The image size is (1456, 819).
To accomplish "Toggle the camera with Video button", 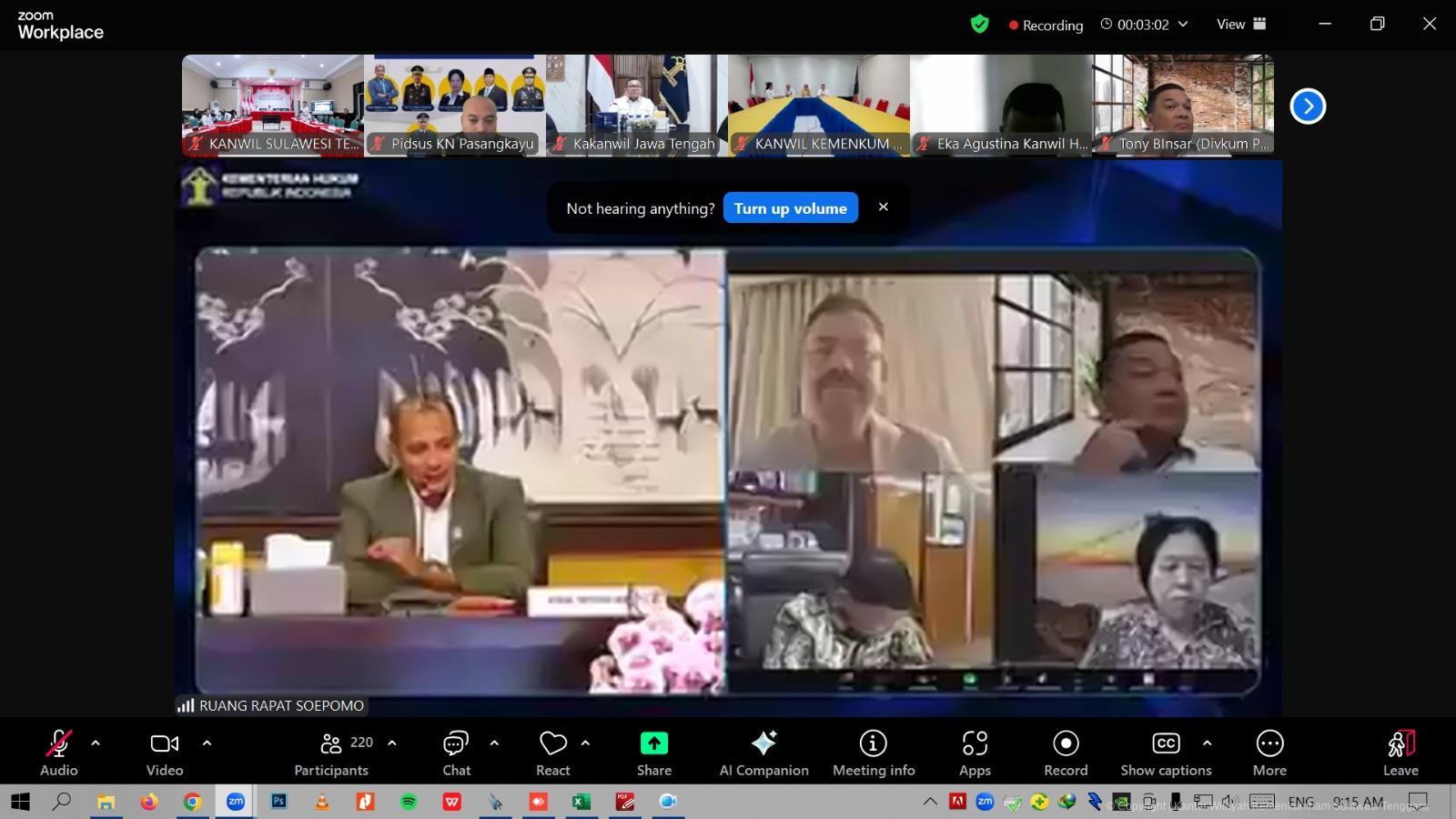I will coord(165,753).
